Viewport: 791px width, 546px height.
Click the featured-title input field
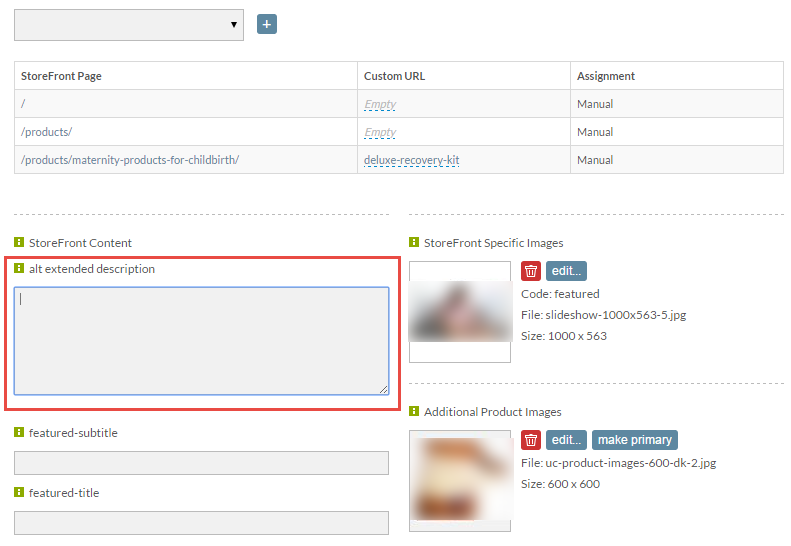click(201, 523)
